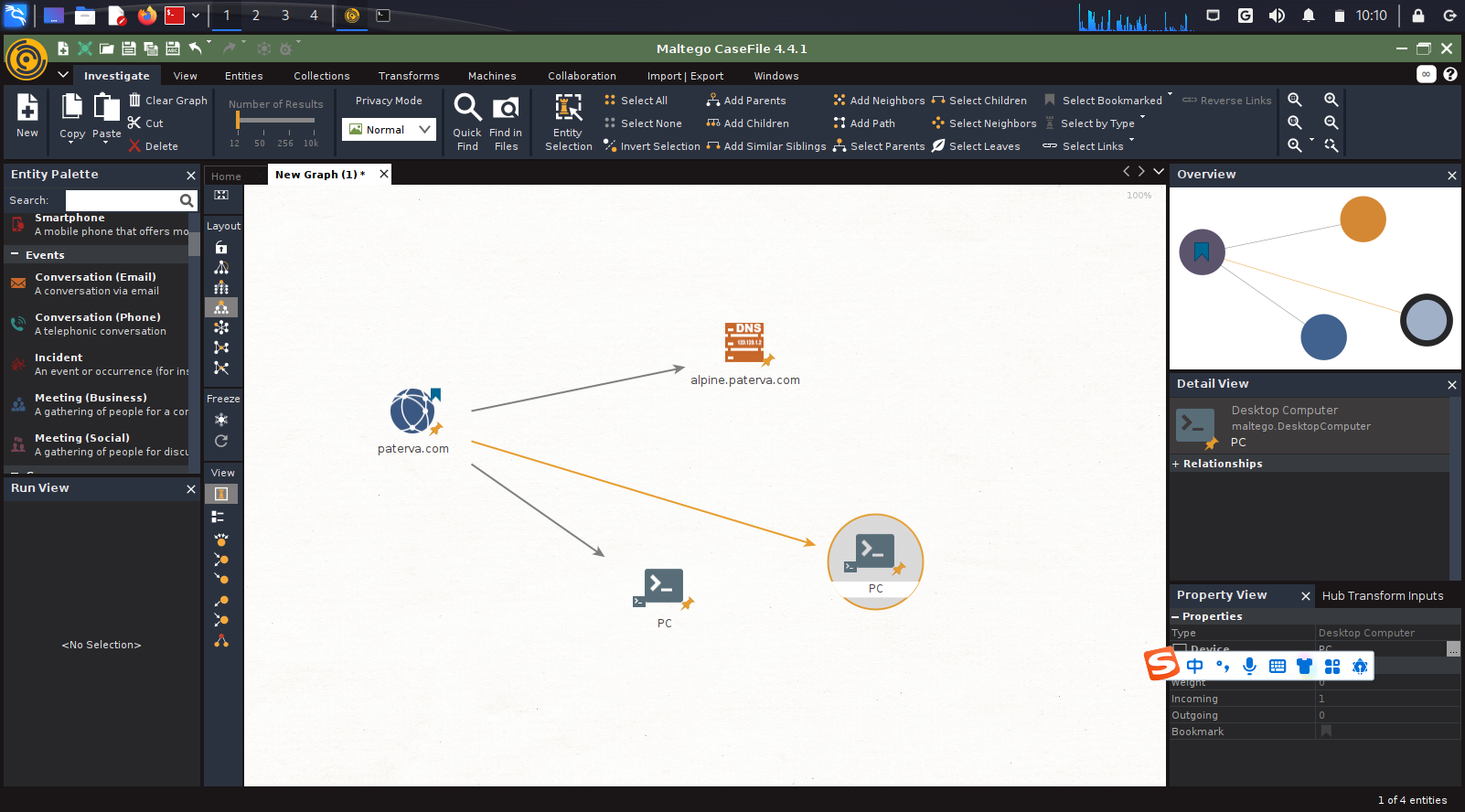Open the Entities ribbon tab
This screenshot has width=1465, height=812.
point(244,76)
